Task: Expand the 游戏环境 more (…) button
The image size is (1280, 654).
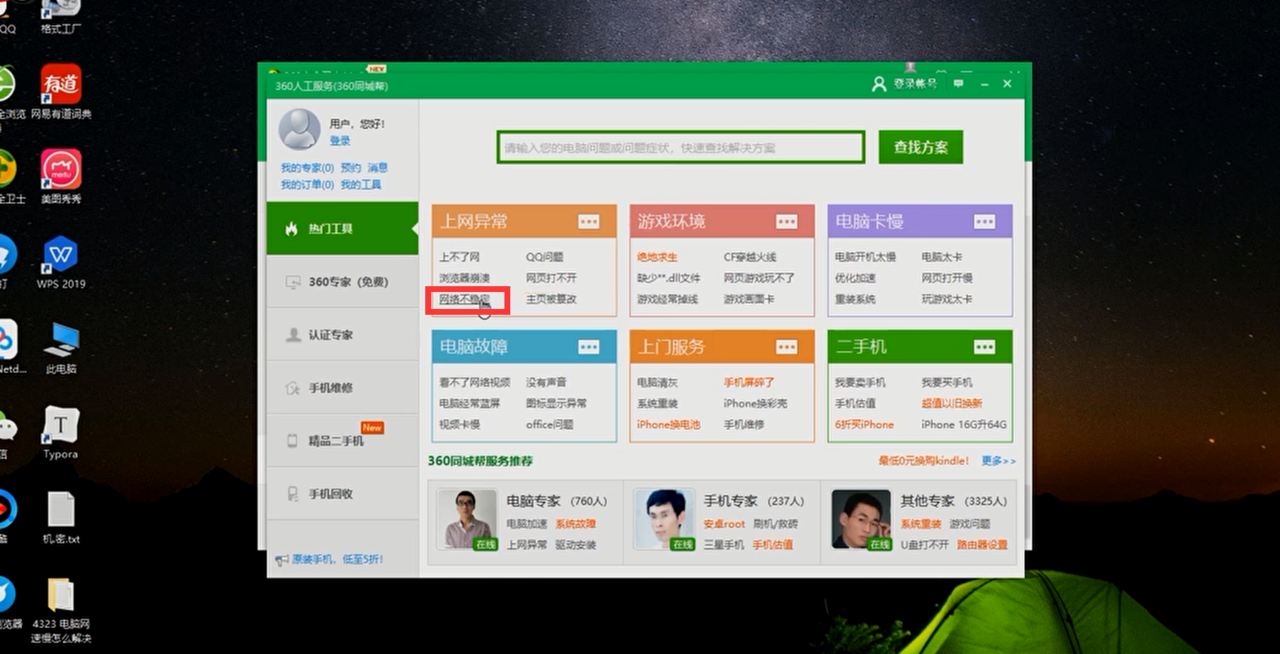Action: coord(787,221)
